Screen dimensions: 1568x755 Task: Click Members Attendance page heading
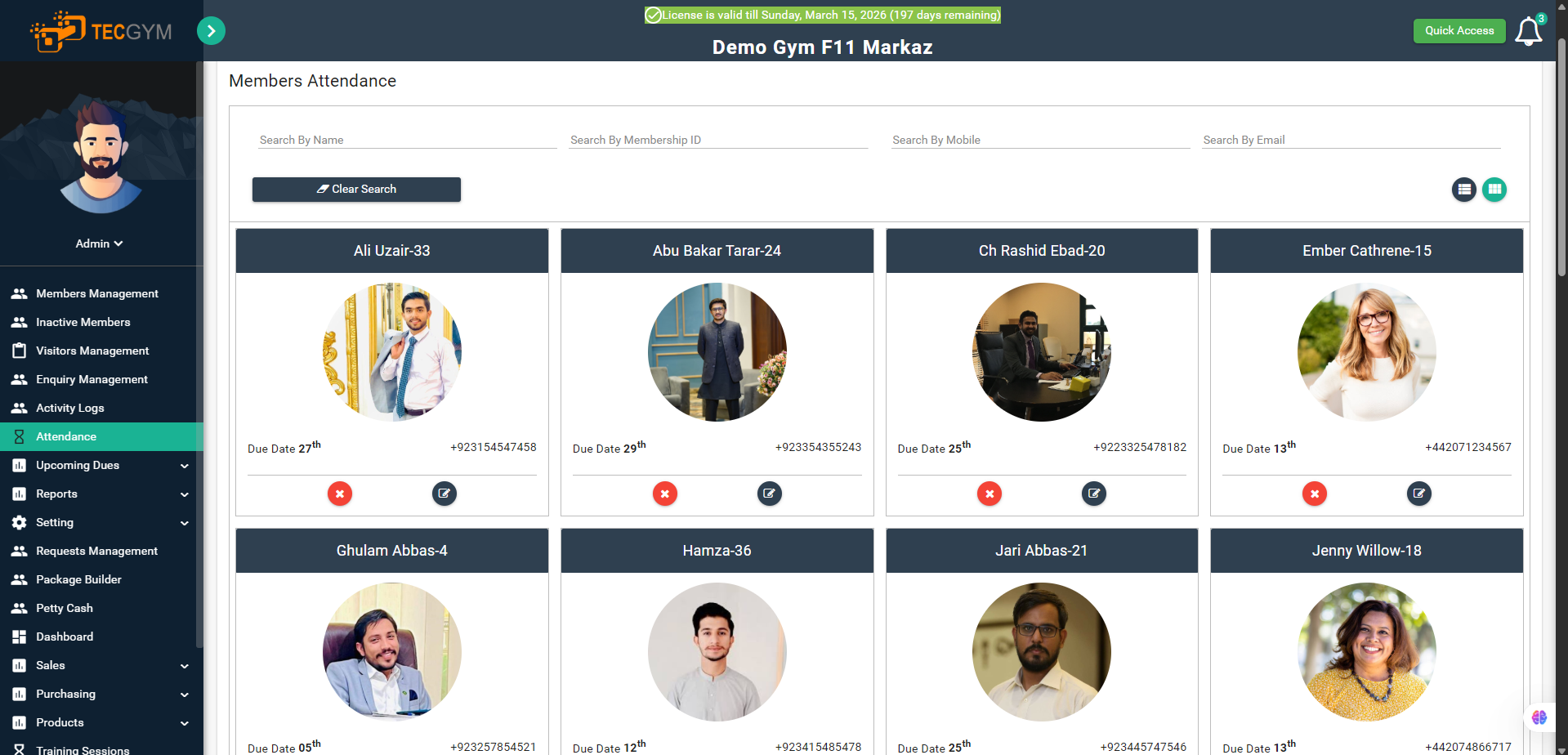pos(312,81)
